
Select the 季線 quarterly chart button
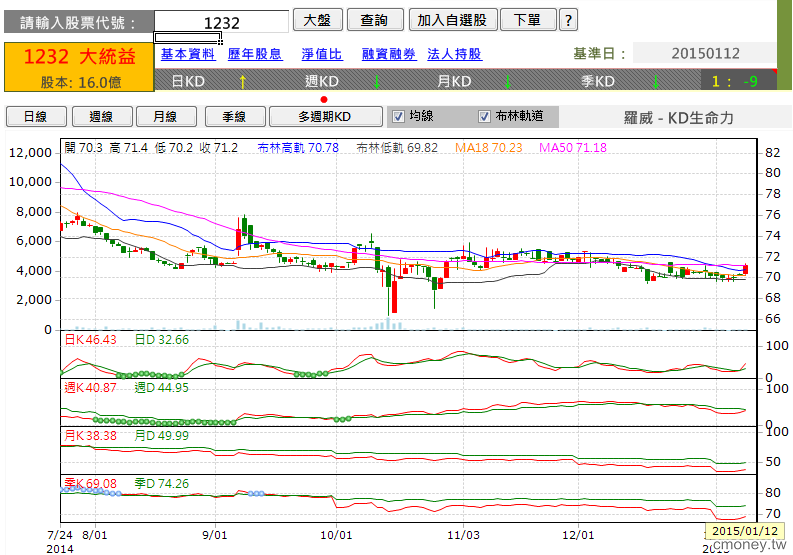tap(233, 117)
